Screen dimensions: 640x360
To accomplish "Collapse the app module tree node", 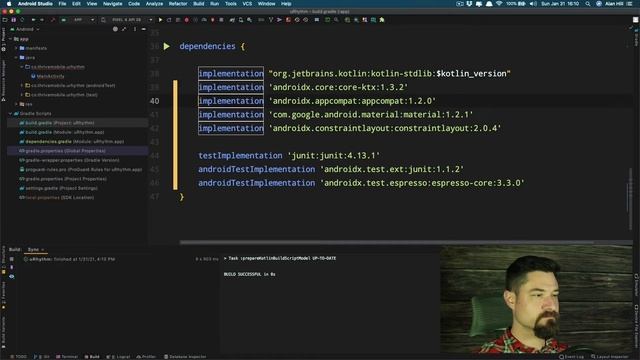I will tap(10, 39).
